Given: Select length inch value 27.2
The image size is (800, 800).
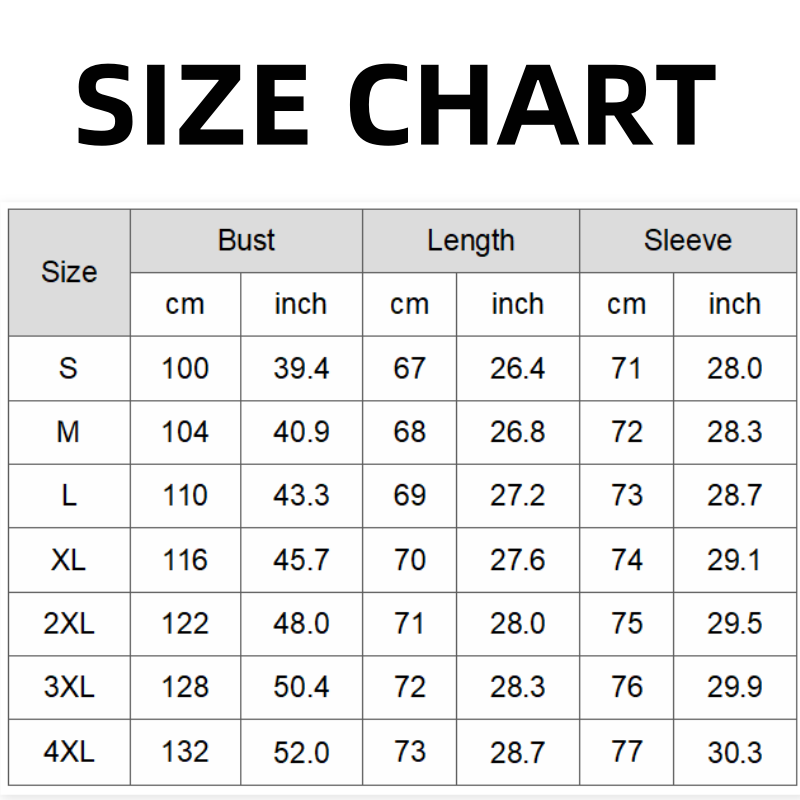Looking at the screenshot, I should 517,496.
